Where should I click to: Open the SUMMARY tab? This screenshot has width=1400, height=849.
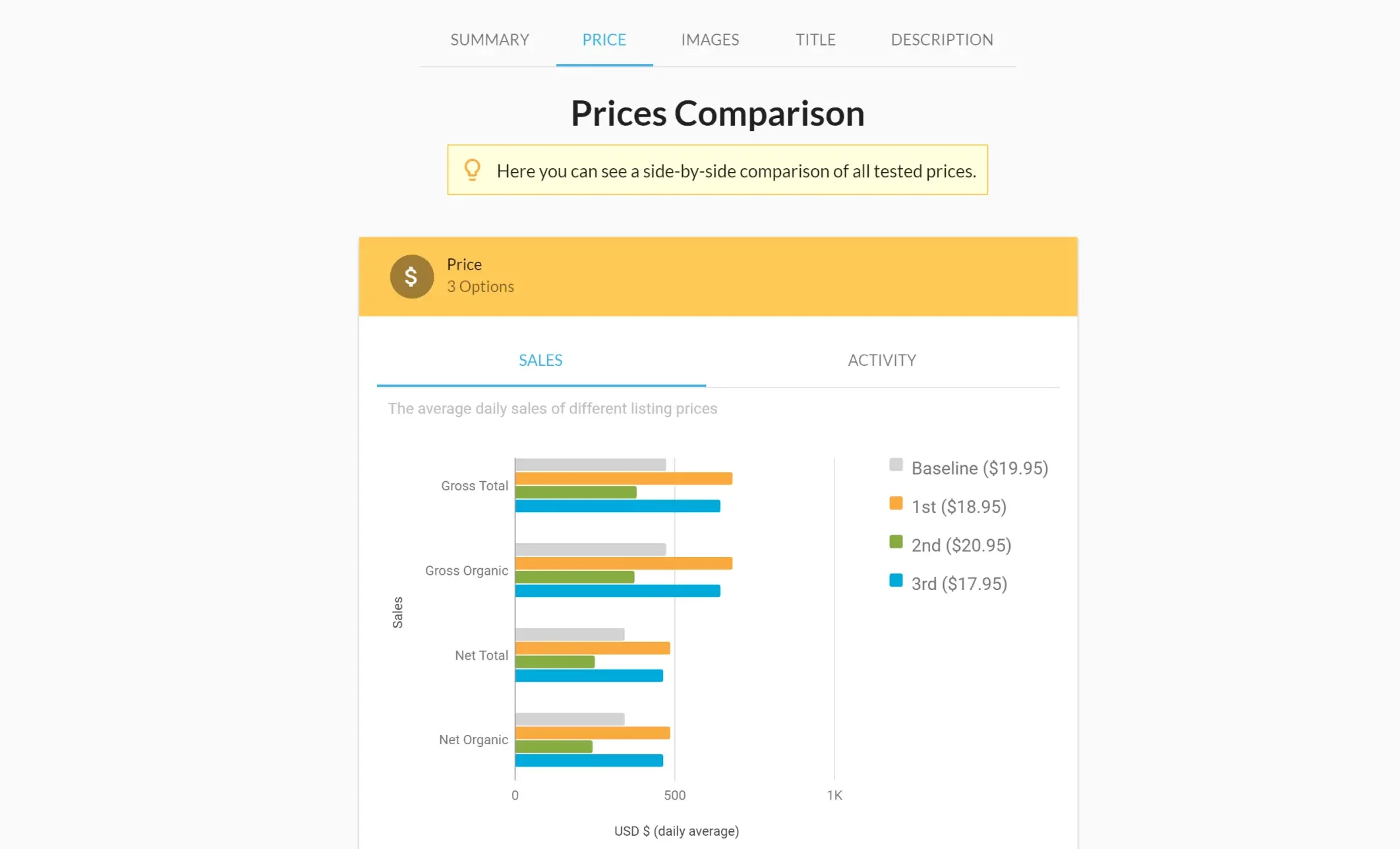coord(490,40)
